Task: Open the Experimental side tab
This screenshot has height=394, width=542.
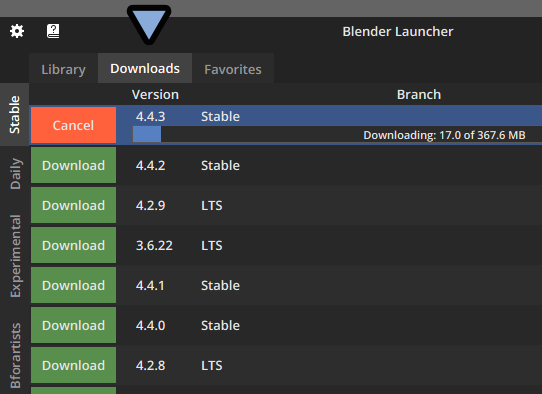Action: click(x=15, y=256)
